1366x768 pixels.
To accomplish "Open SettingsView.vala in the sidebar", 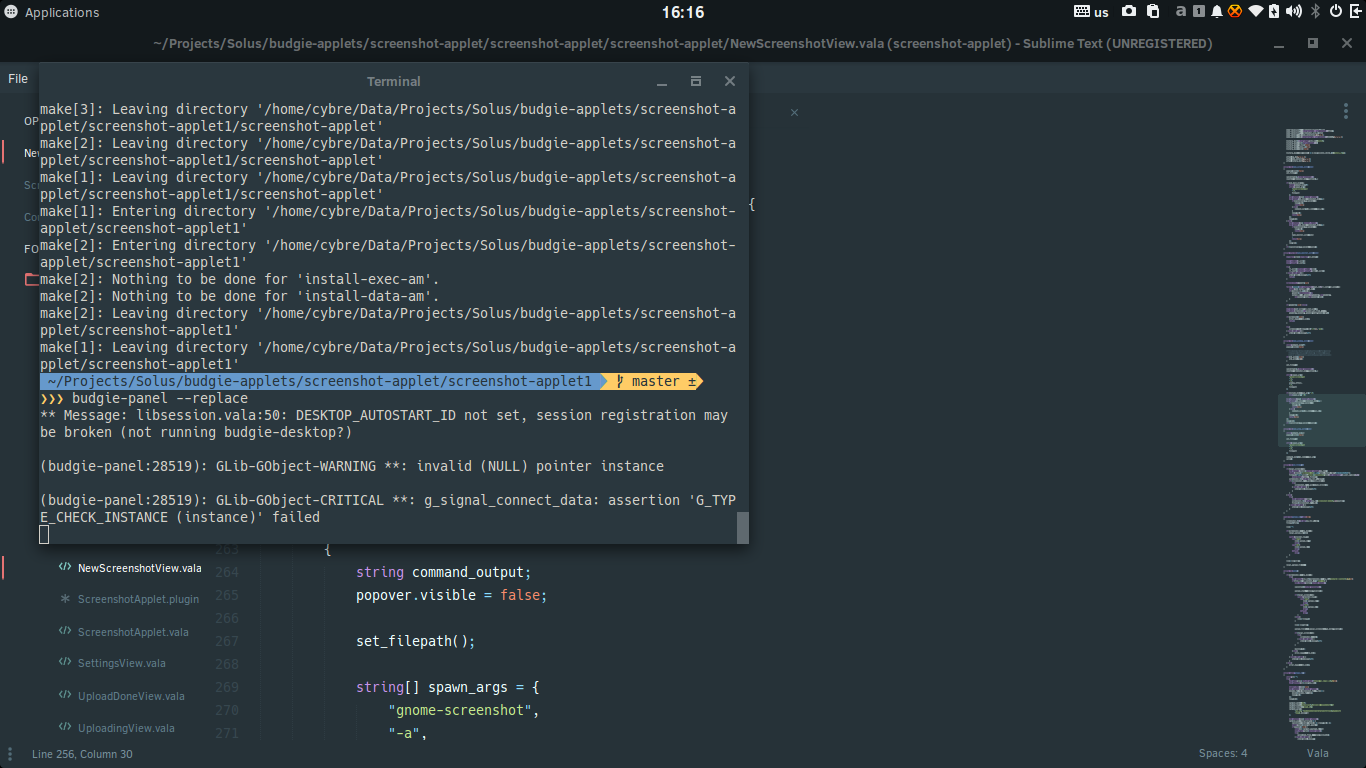I will click(122, 663).
